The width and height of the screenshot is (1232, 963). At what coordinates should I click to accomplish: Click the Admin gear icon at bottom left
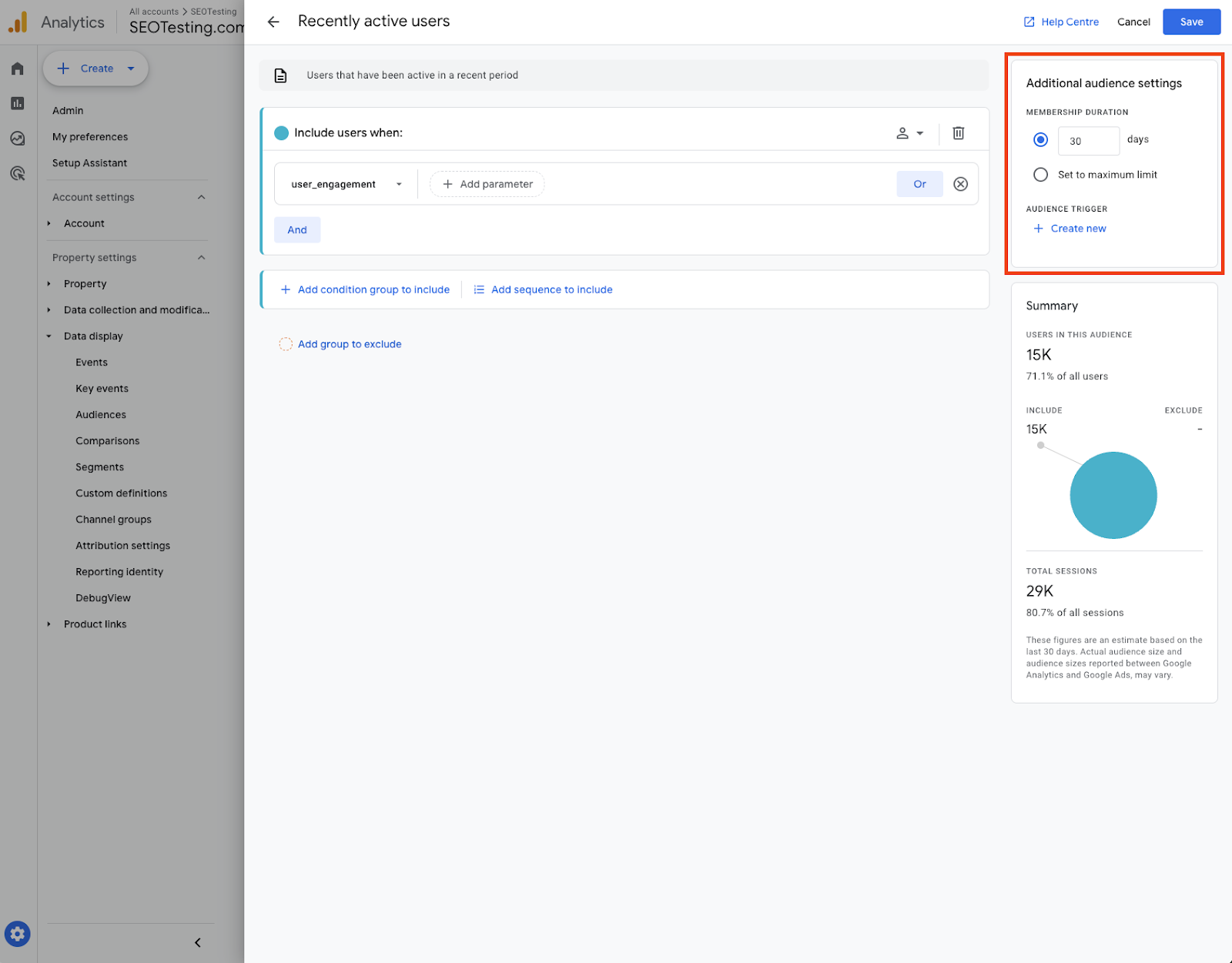tap(18, 935)
